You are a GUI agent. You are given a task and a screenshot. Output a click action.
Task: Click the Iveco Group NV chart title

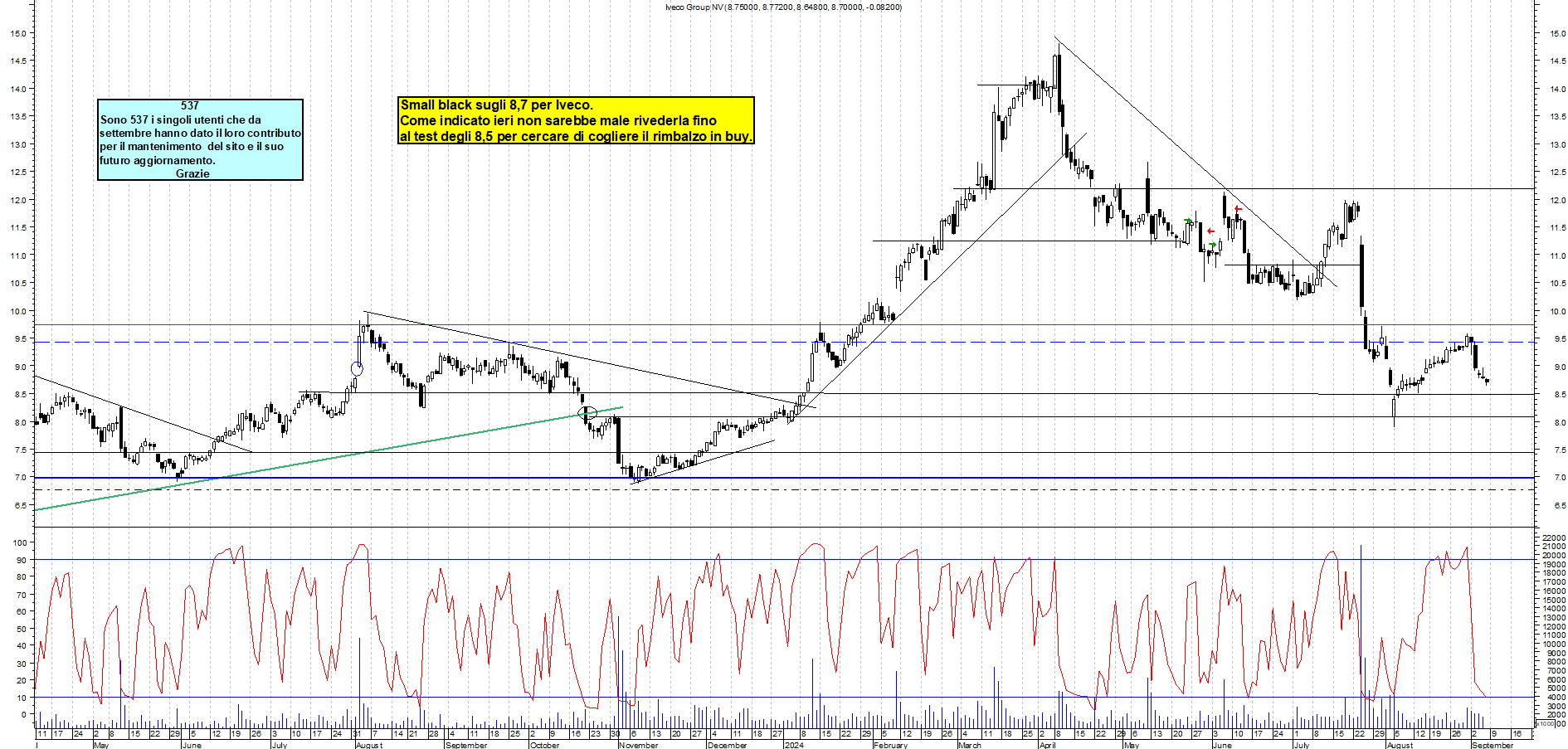[x=783, y=7]
